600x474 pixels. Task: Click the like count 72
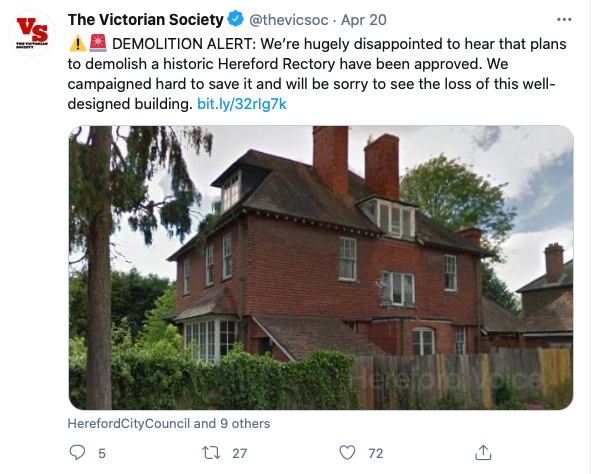point(376,453)
